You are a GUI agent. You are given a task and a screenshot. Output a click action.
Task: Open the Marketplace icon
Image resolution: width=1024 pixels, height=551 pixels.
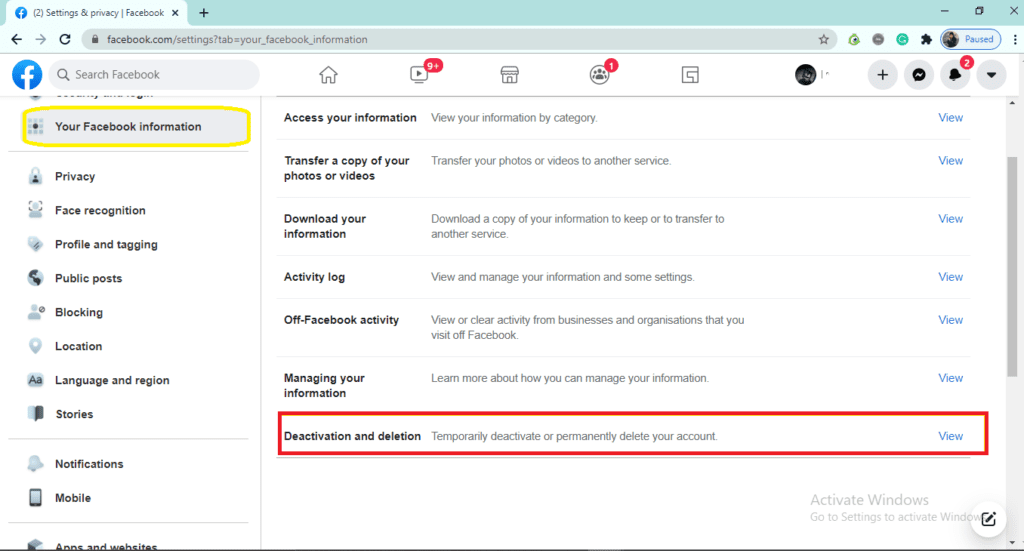coord(509,75)
